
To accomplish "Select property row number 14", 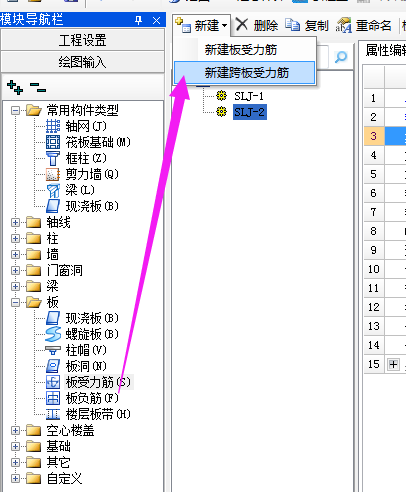I will coord(374,345).
